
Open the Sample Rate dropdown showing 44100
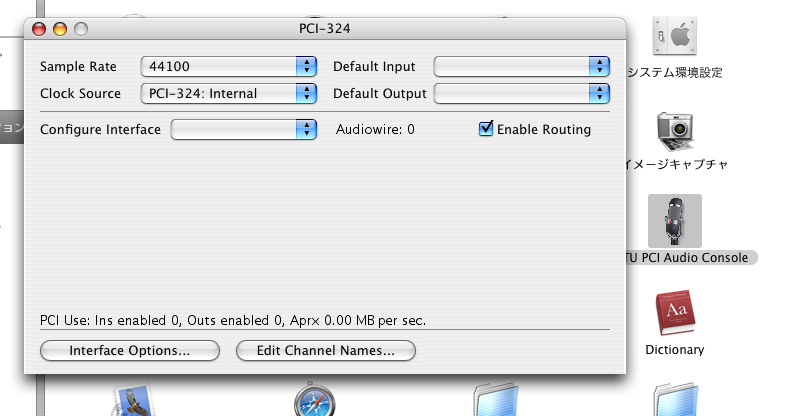229,66
